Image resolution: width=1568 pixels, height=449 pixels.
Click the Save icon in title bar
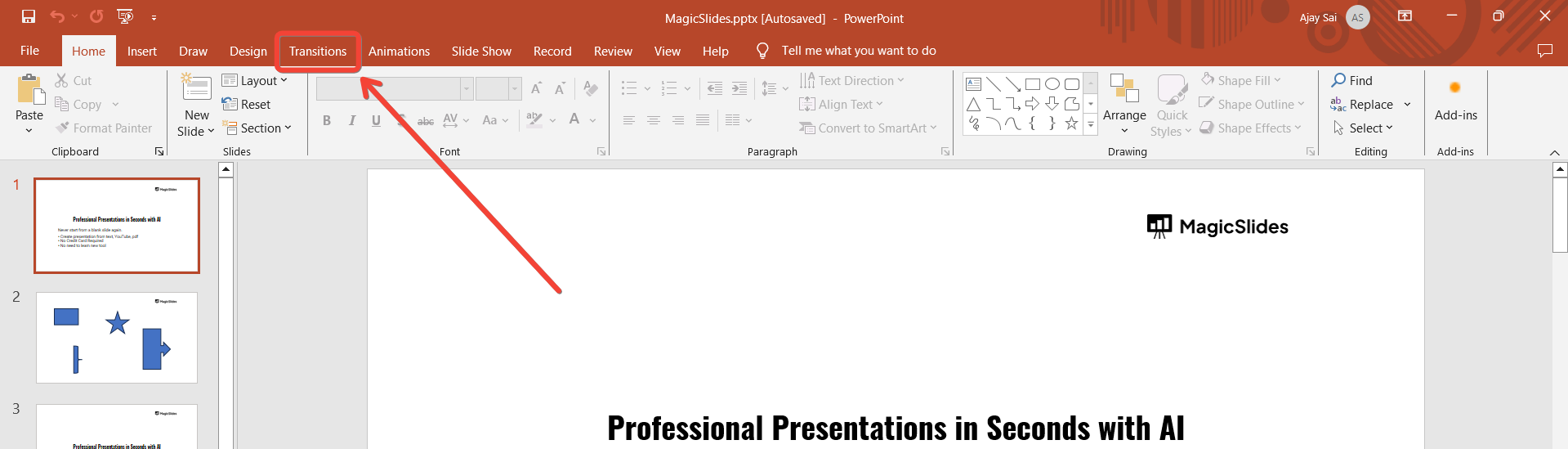tap(29, 16)
